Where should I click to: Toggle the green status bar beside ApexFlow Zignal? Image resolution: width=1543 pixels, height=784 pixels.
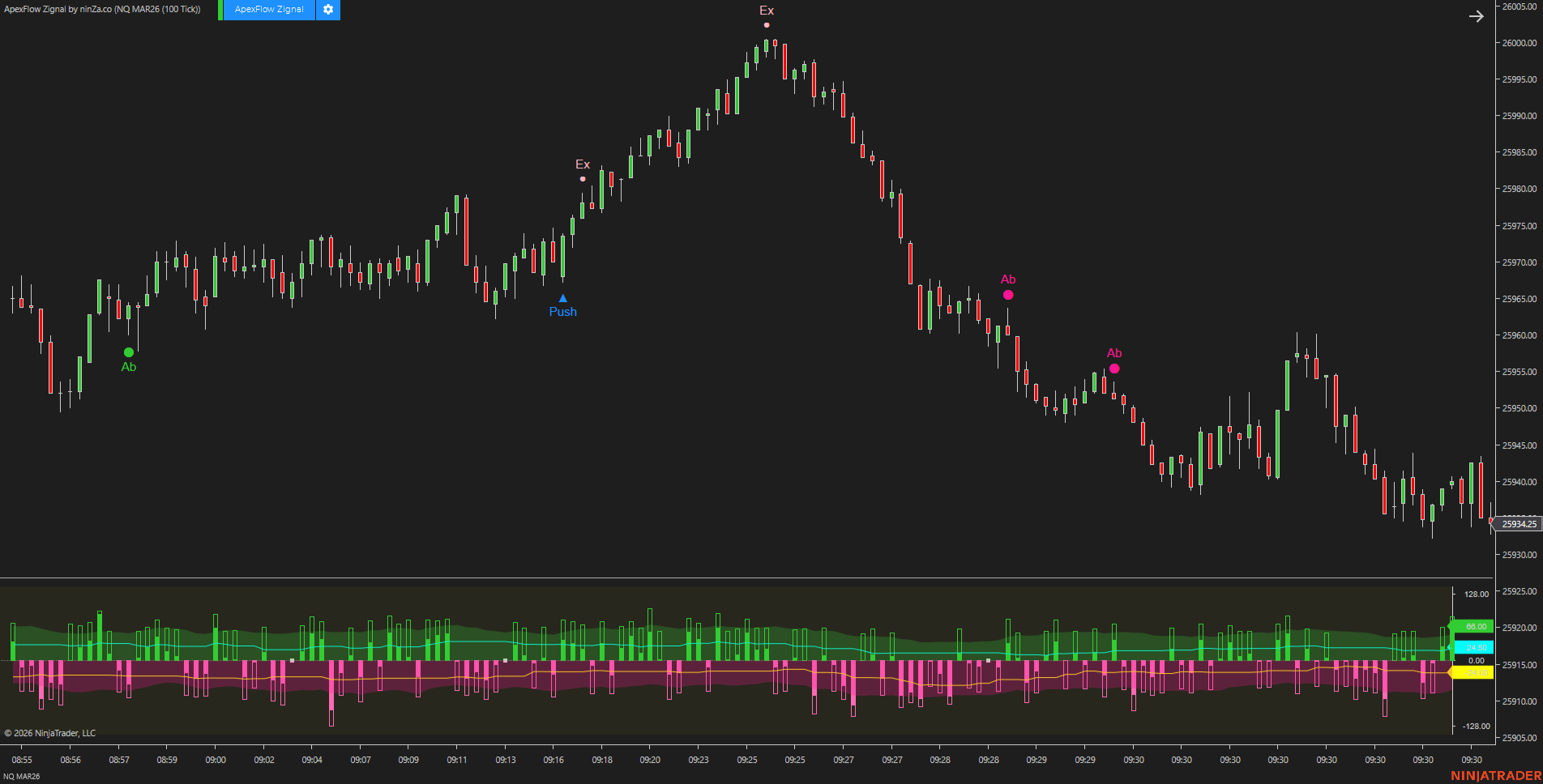click(x=220, y=10)
